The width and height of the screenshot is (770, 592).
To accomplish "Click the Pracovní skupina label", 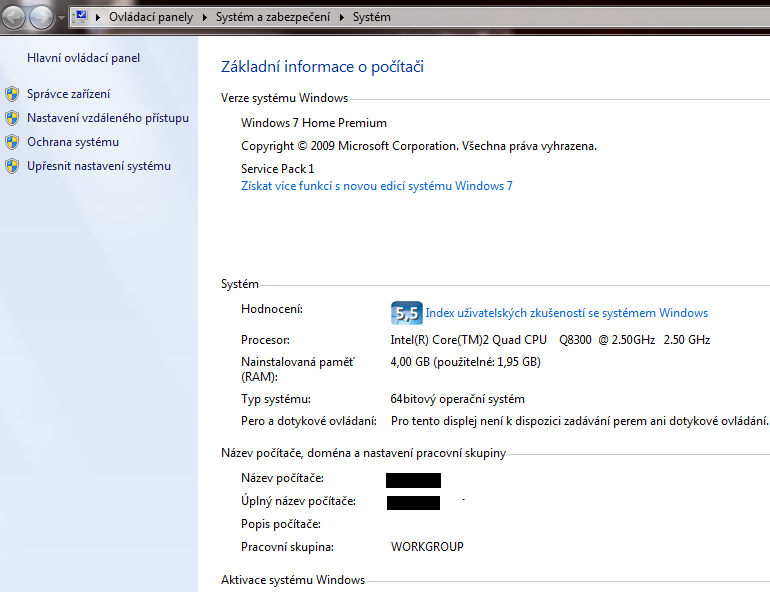I will (287, 547).
